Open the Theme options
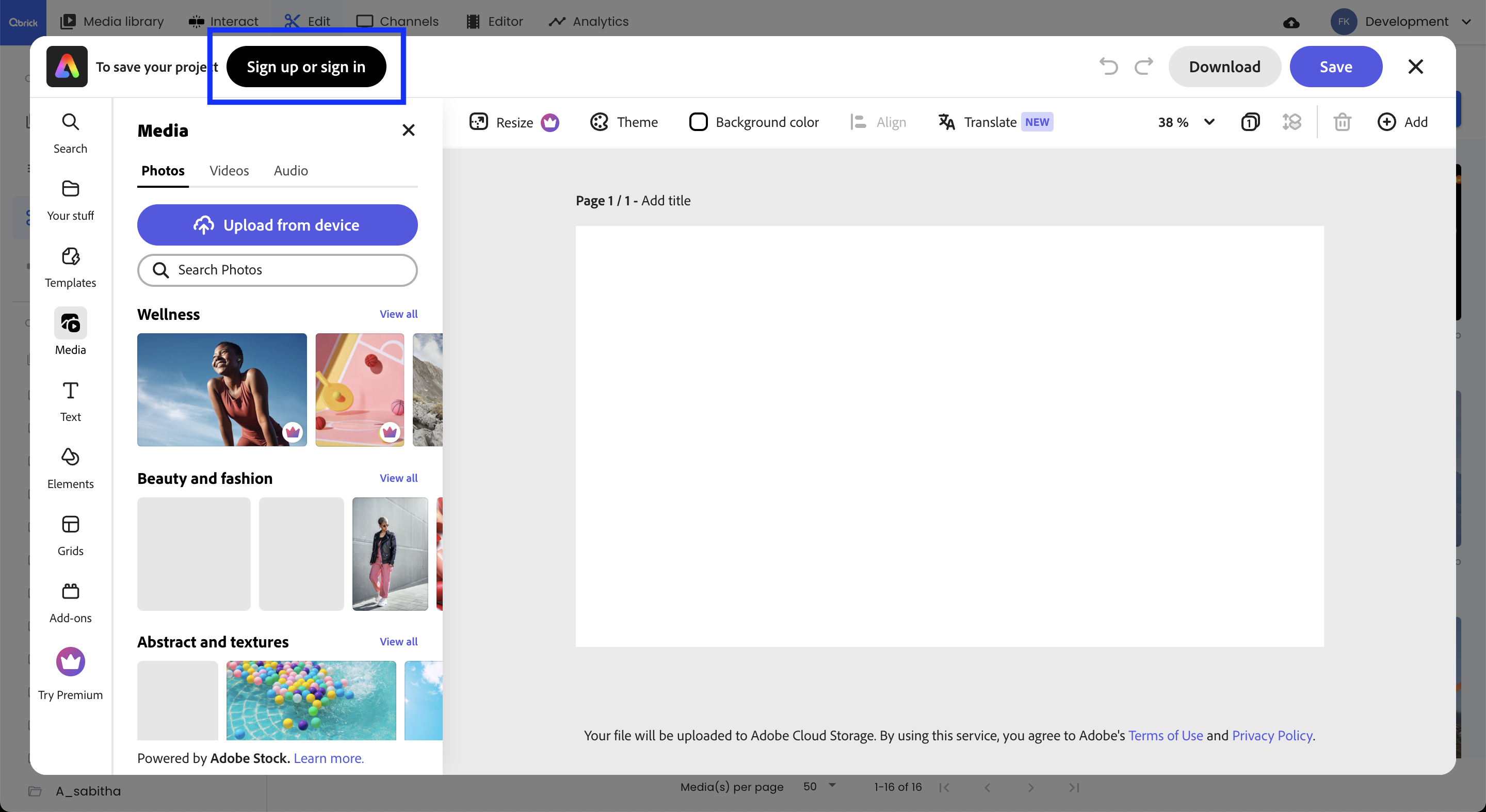The width and height of the screenshot is (1486, 812). tap(624, 122)
